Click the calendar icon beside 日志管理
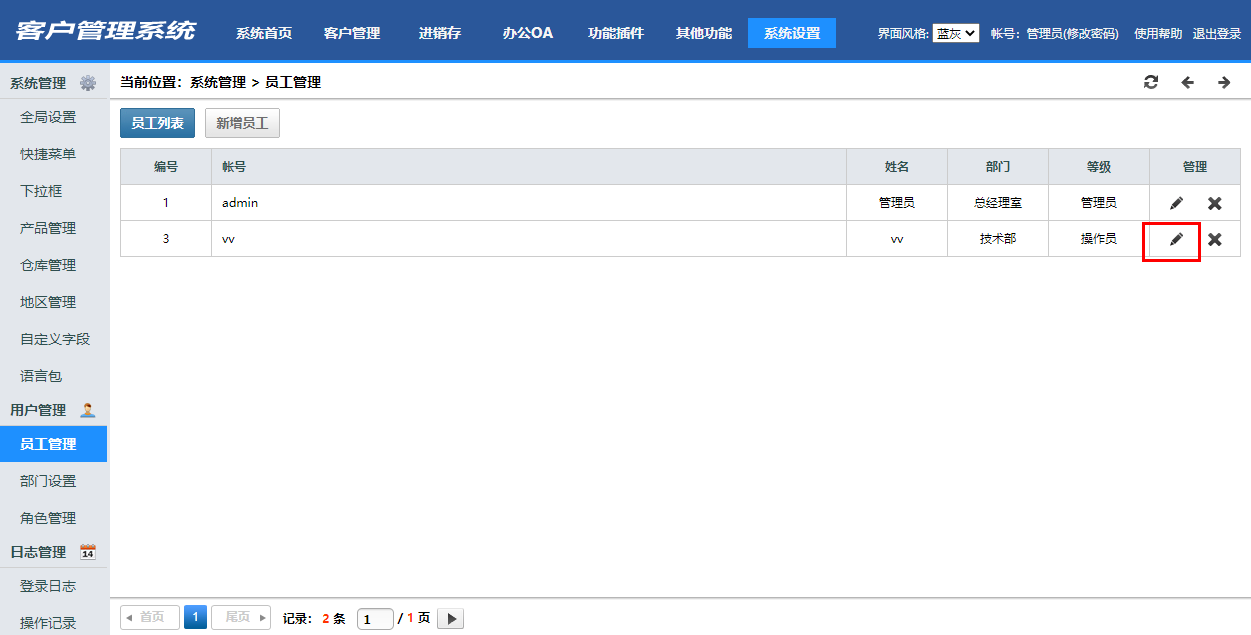The height and width of the screenshot is (635, 1251). click(x=88, y=552)
